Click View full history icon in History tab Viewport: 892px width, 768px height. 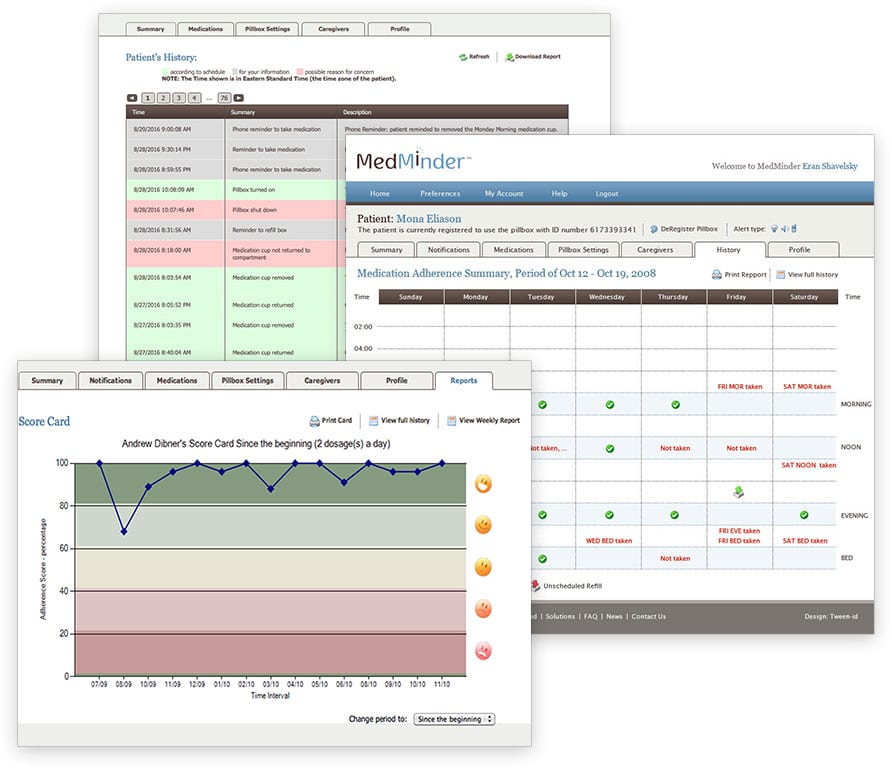coord(780,275)
